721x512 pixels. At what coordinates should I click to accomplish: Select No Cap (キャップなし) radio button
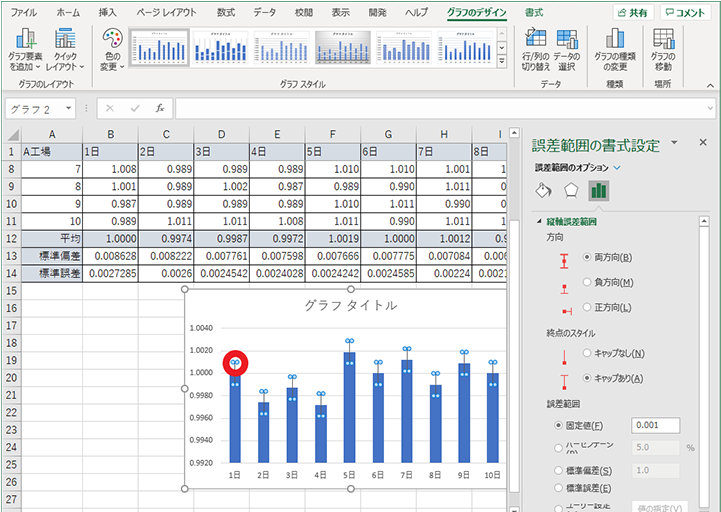click(587, 353)
